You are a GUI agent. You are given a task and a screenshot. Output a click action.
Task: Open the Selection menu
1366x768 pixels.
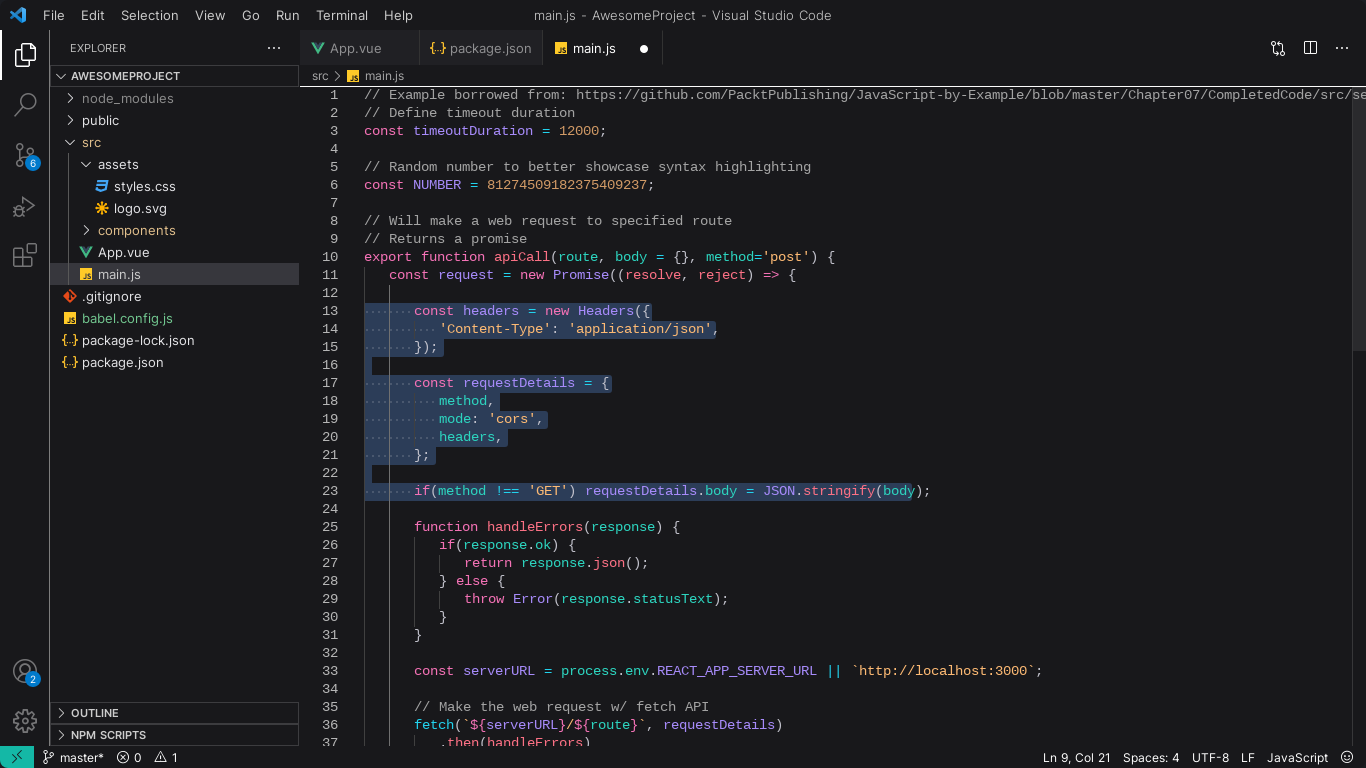150,15
